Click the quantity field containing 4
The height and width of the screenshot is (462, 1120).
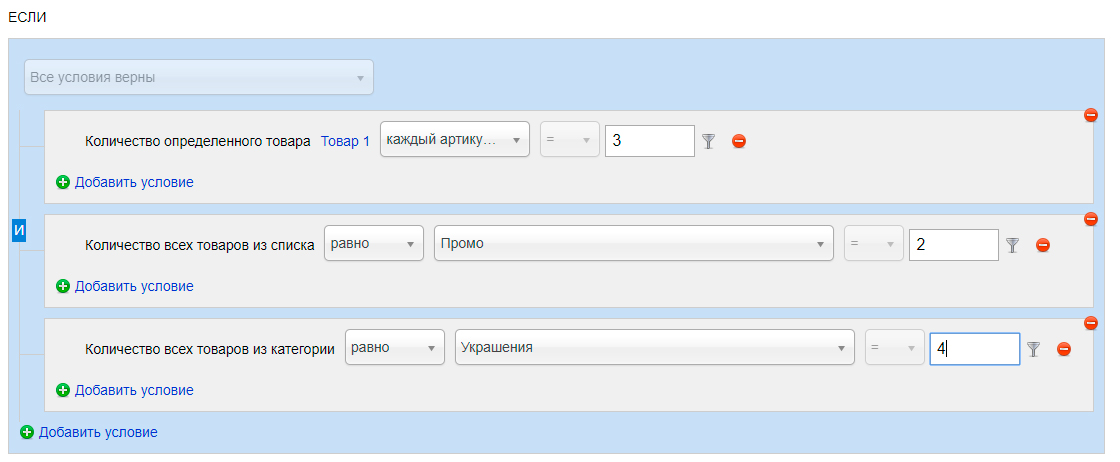click(x=974, y=349)
